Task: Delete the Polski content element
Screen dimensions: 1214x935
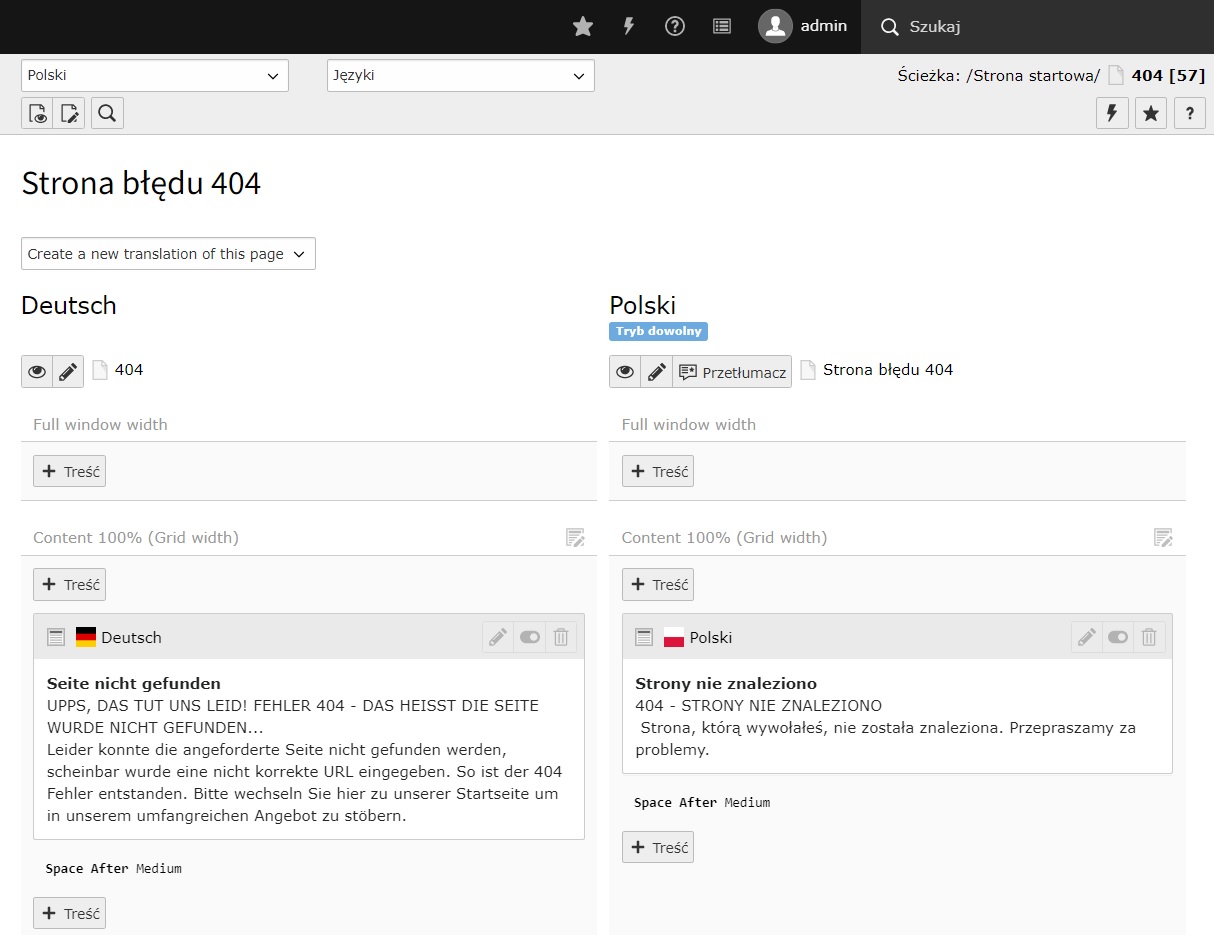Action: 1149,637
